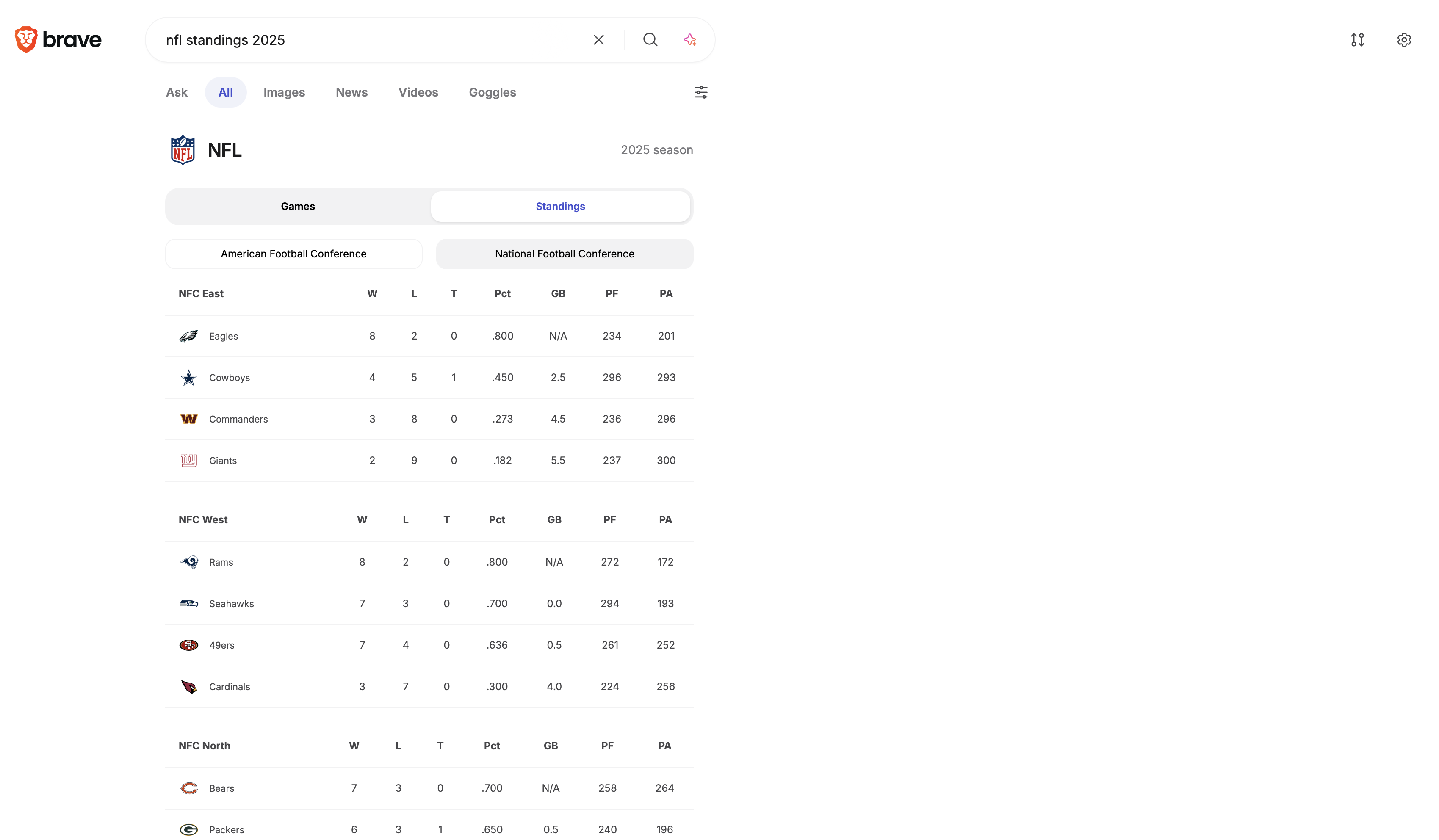Open the settings gear icon

[1403, 40]
